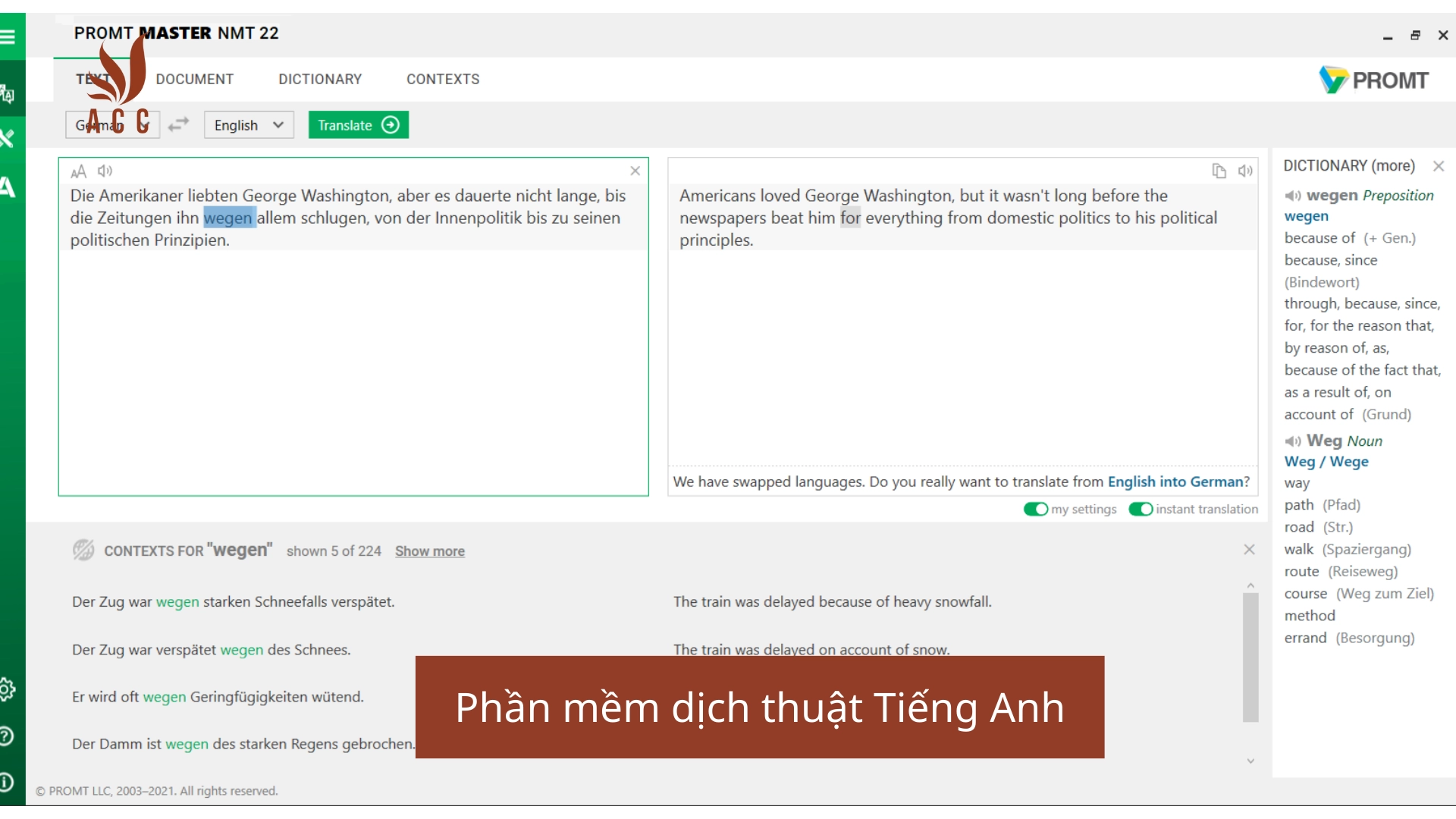
Task: Click the contexts icon beside CONTEXTS FOR
Action: coord(83,550)
